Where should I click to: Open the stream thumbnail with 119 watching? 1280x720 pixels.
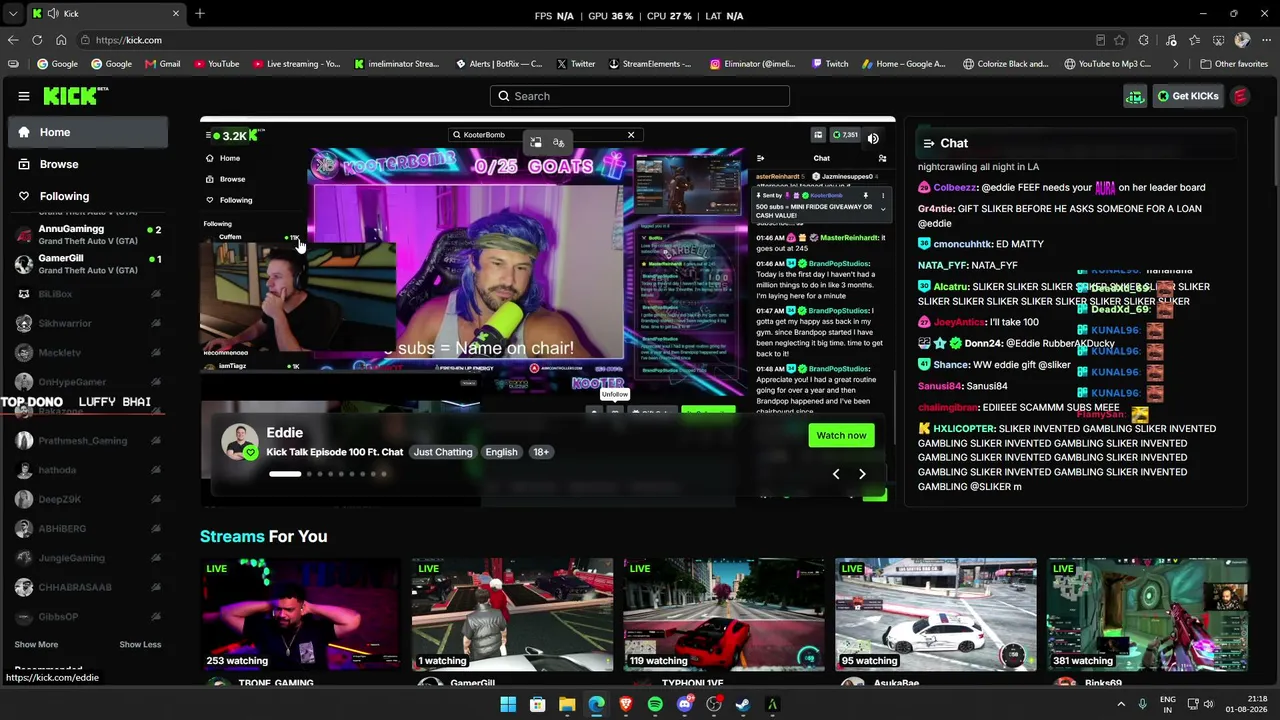coord(724,614)
